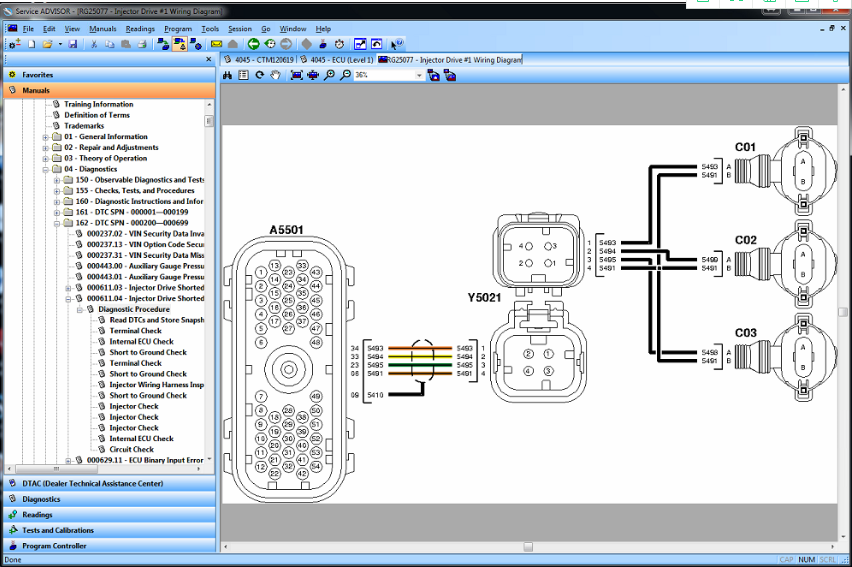Open the Program Controller panel
Image resolution: width=852 pixels, height=567 pixels.
pyautogui.click(x=109, y=546)
